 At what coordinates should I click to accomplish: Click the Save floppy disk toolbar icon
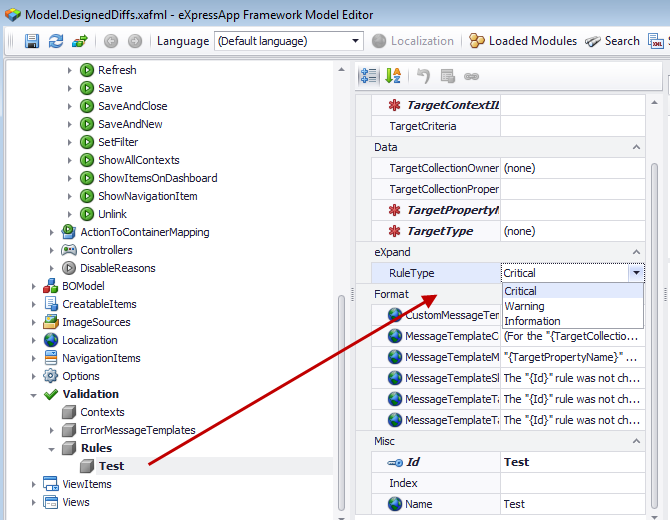32,41
